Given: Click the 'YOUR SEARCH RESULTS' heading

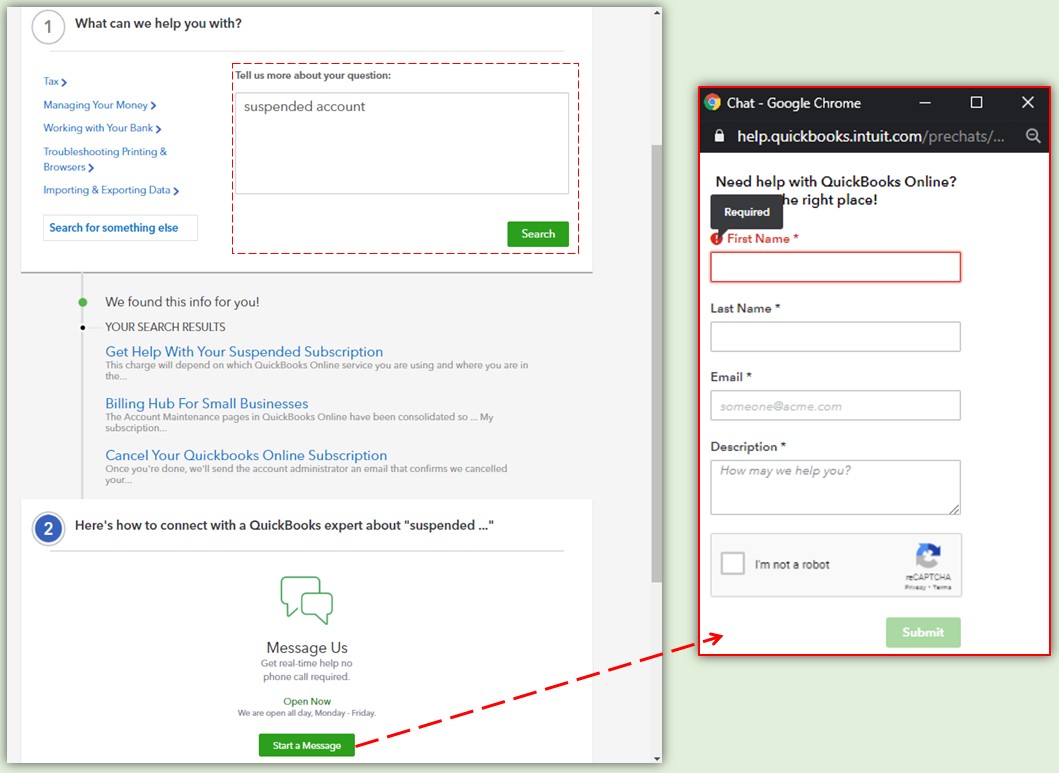Looking at the screenshot, I should (x=165, y=327).
